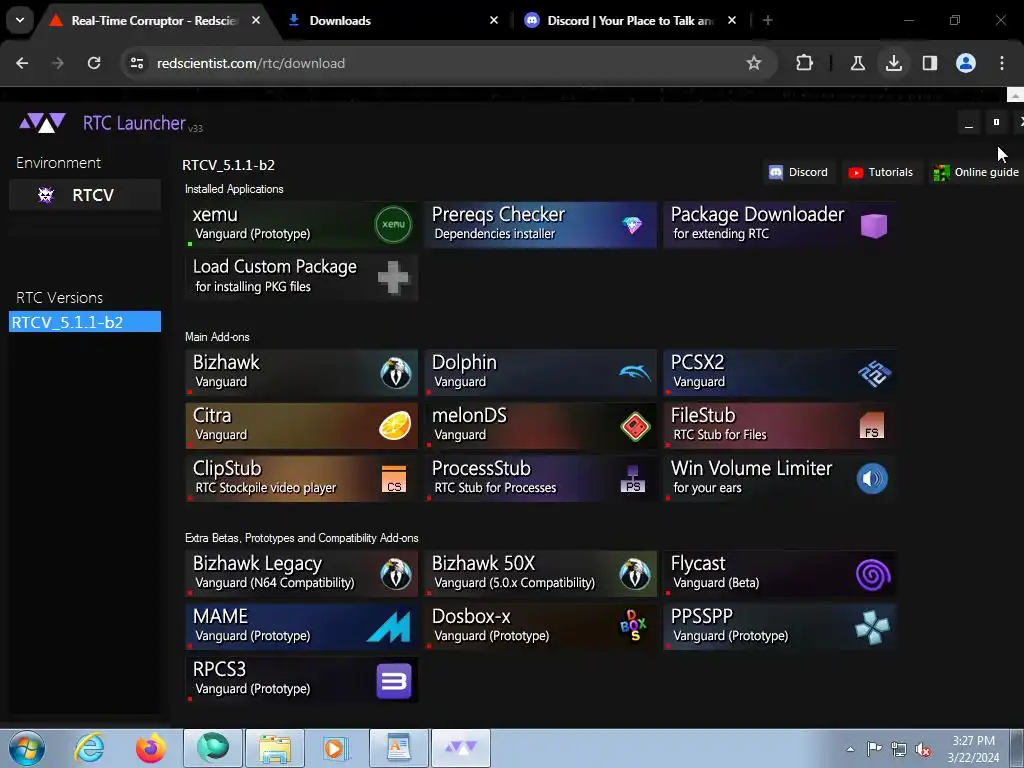This screenshot has width=1024, height=768.
Task: Open a new browser tab
Action: coord(768,21)
